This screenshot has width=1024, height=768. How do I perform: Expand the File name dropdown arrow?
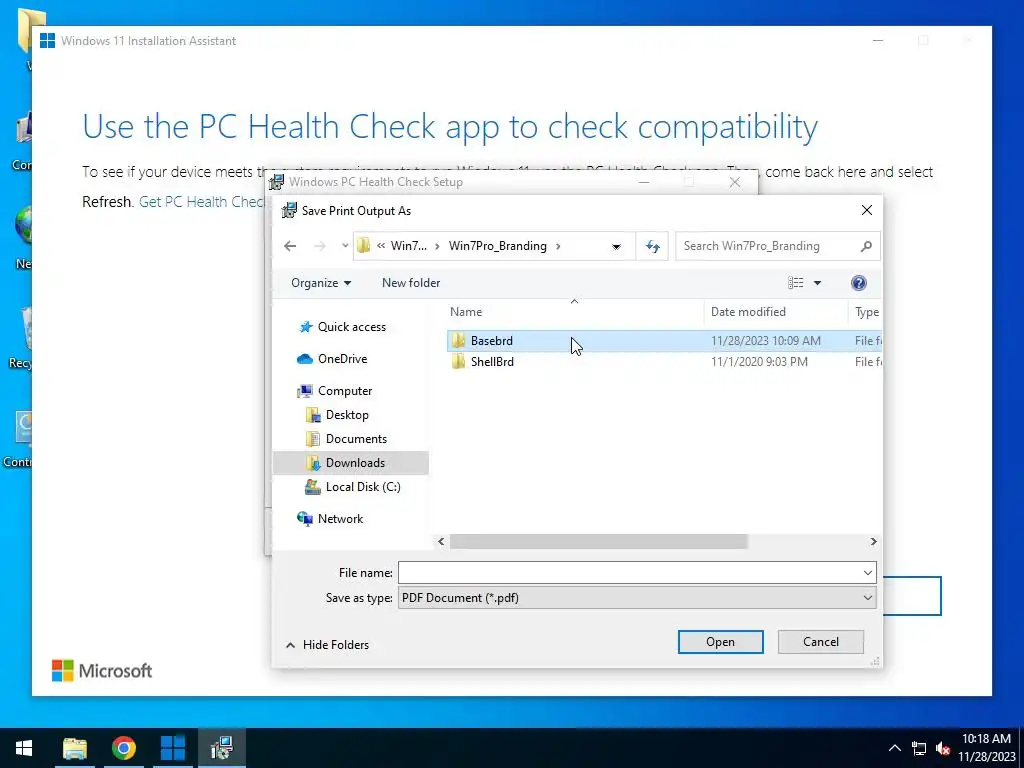[868, 573]
